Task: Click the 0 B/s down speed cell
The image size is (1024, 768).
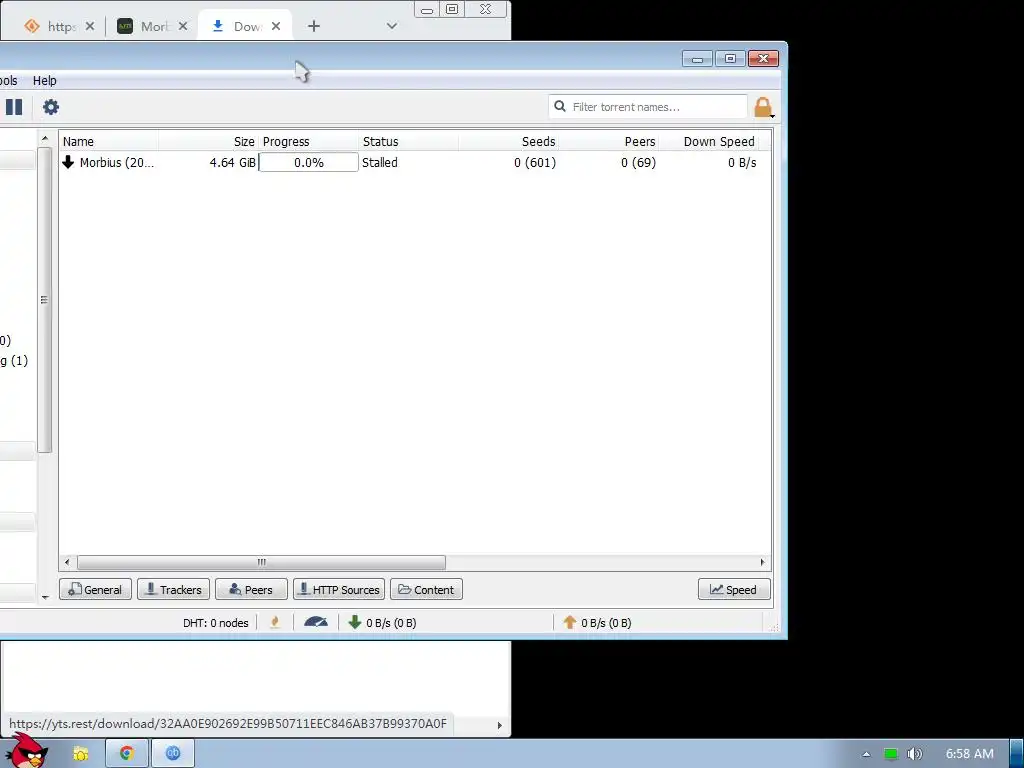Action: (742, 163)
